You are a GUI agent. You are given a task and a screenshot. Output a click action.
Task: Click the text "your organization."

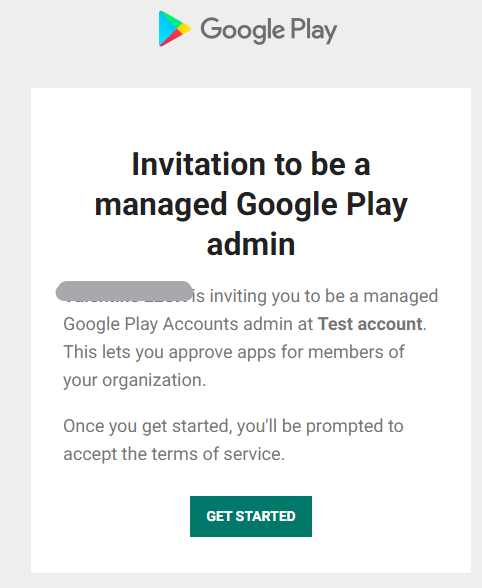(135, 381)
